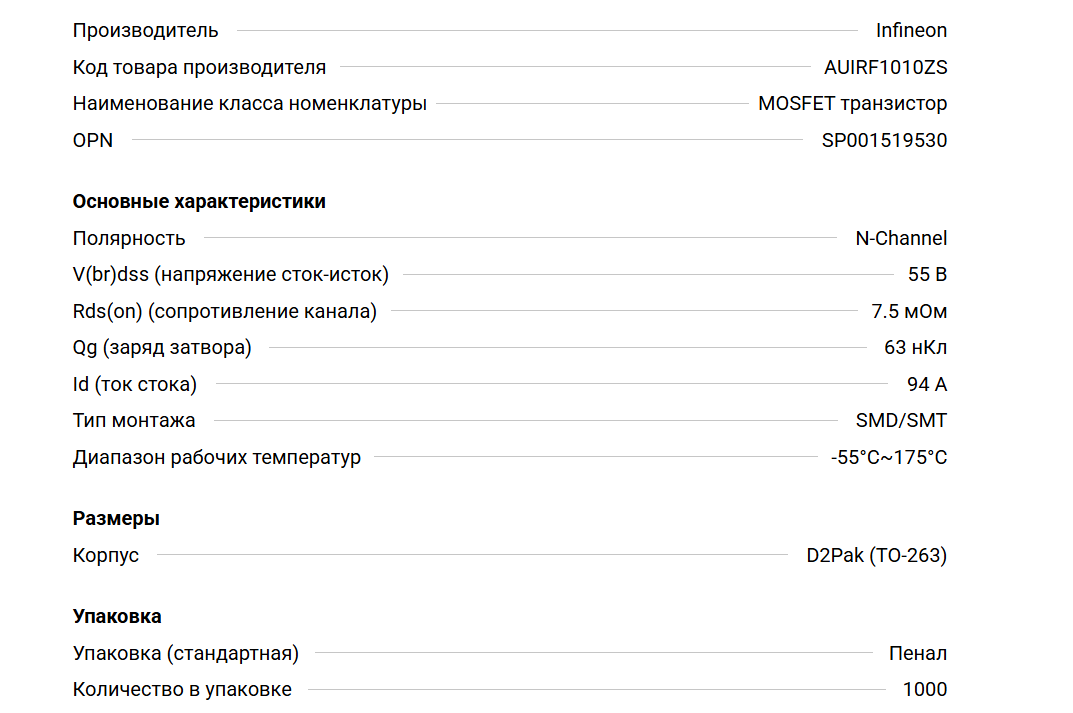Click the SMD/SMT mounting type value
The height and width of the screenshot is (713, 1073).
coord(901,421)
